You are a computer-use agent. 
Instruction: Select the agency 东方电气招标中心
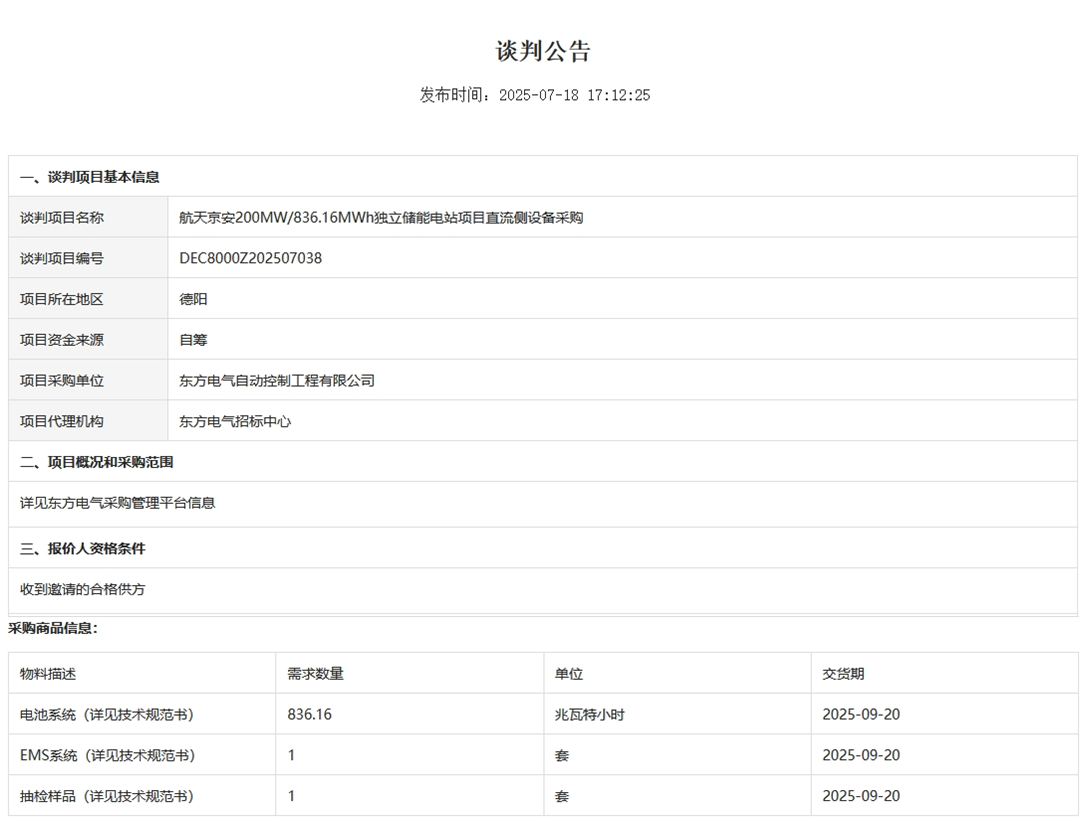coord(235,422)
